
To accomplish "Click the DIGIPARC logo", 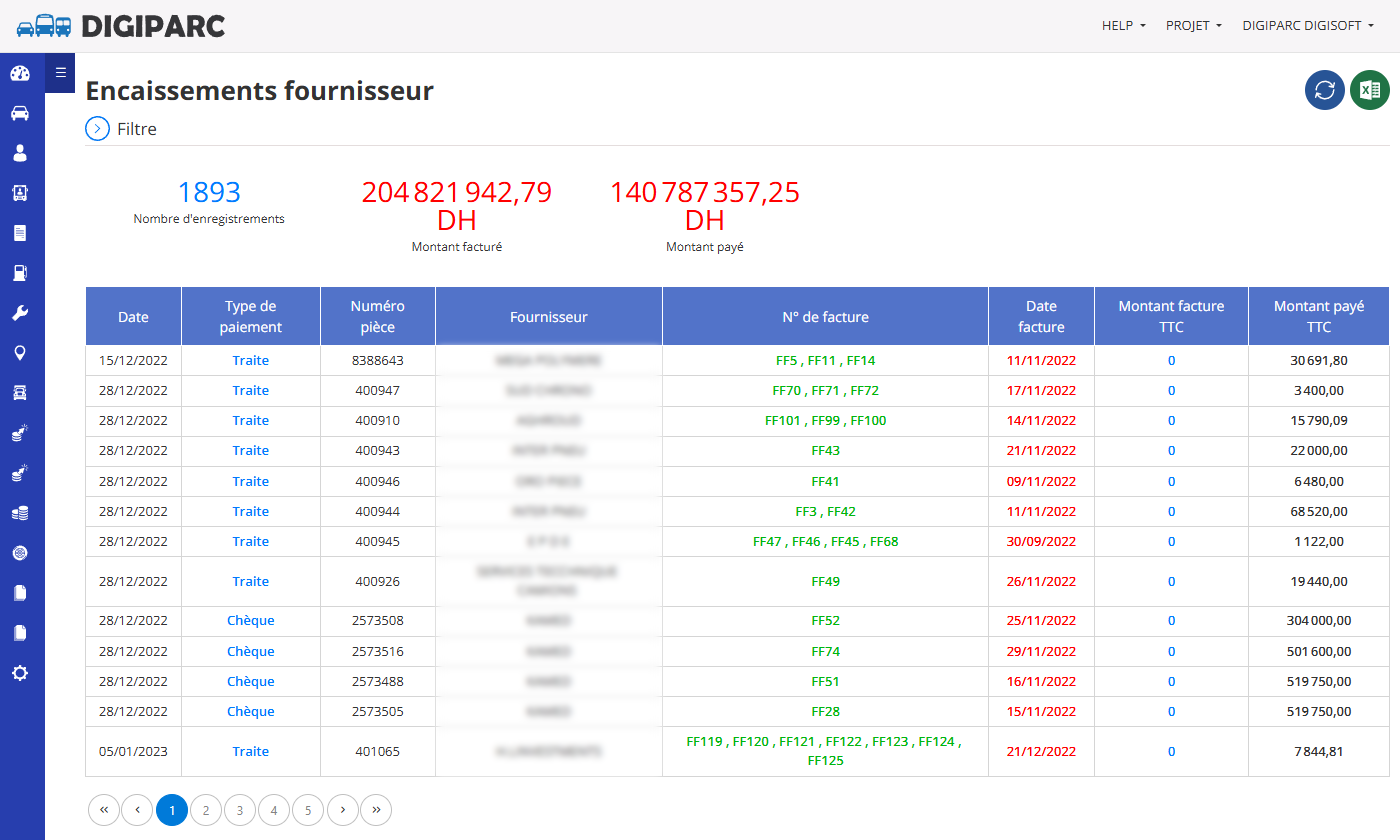I will click(x=121, y=26).
